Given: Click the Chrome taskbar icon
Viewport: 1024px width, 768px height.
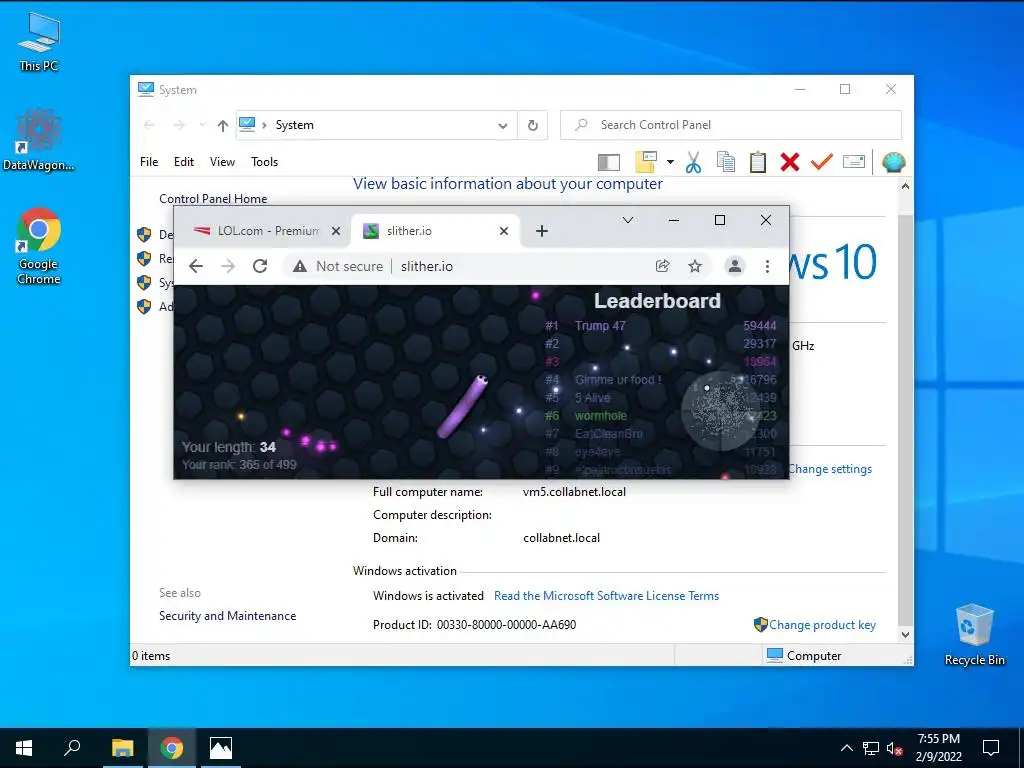Looking at the screenshot, I should [172, 748].
